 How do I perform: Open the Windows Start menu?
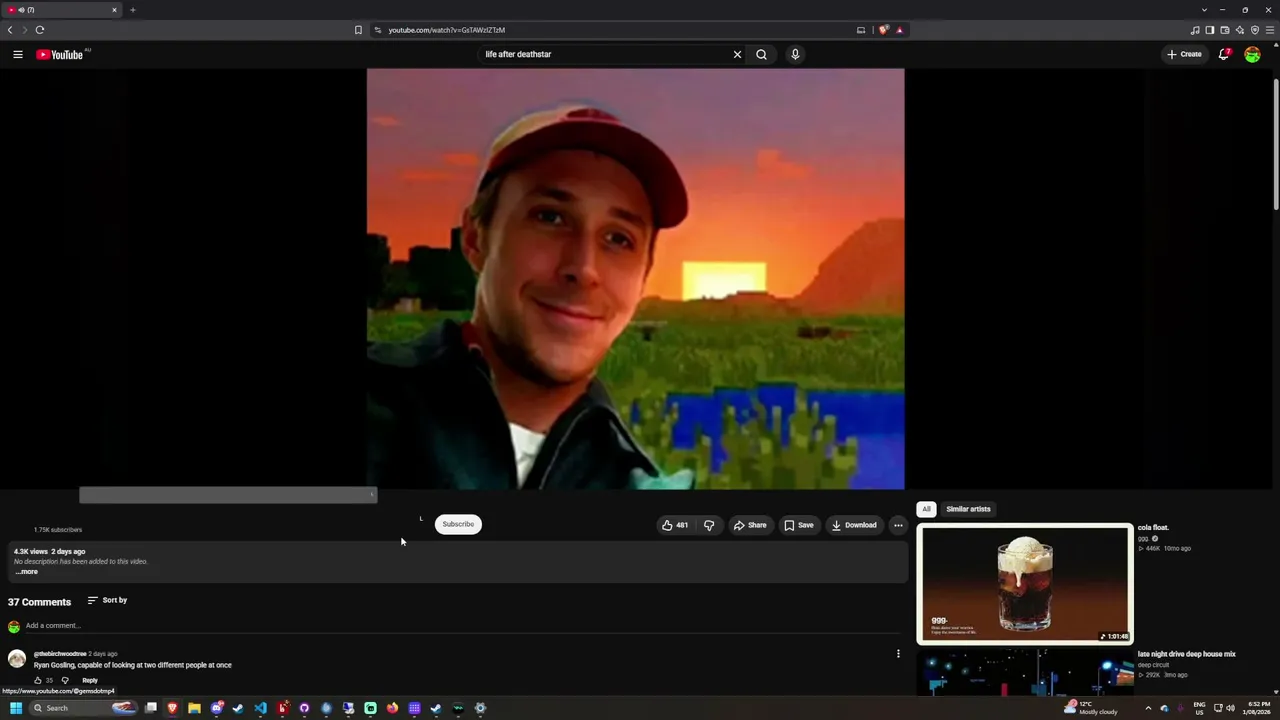tap(16, 708)
